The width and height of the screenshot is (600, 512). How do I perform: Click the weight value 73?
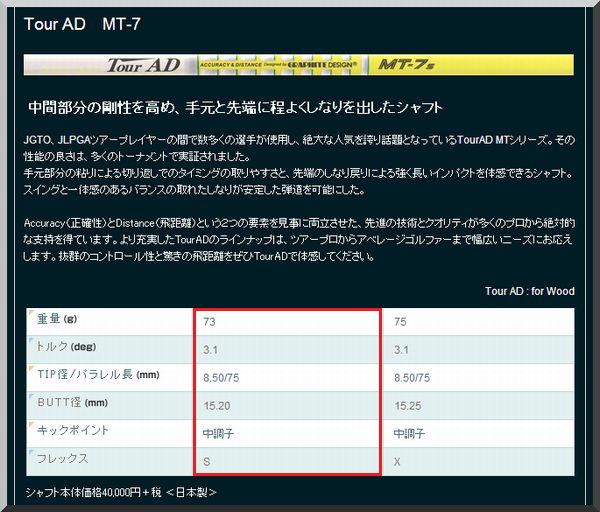209,322
